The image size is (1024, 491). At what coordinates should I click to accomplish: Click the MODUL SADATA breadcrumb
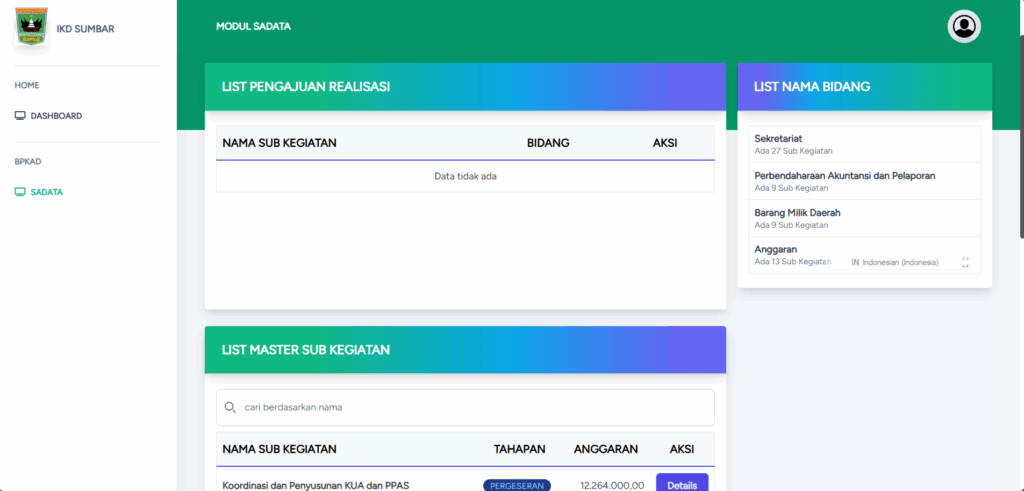point(253,27)
